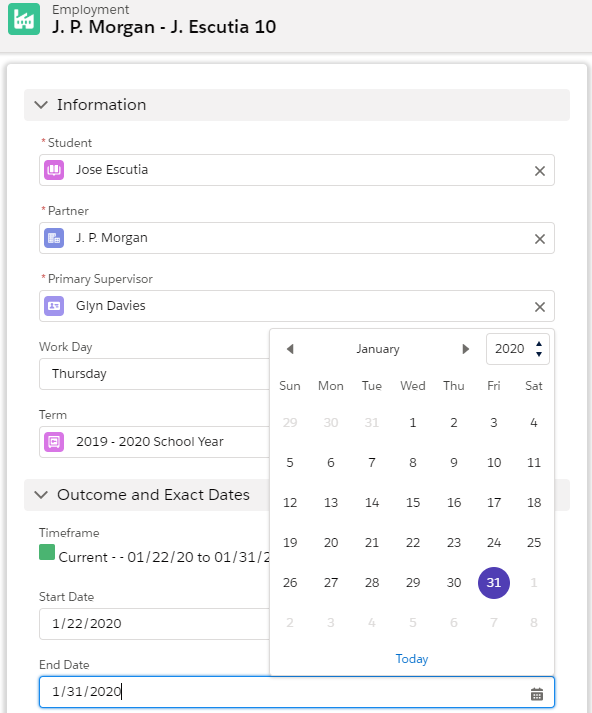The height and width of the screenshot is (713, 592).
Task: Clear the J. P. Morgan partner selection
Action: (540, 239)
